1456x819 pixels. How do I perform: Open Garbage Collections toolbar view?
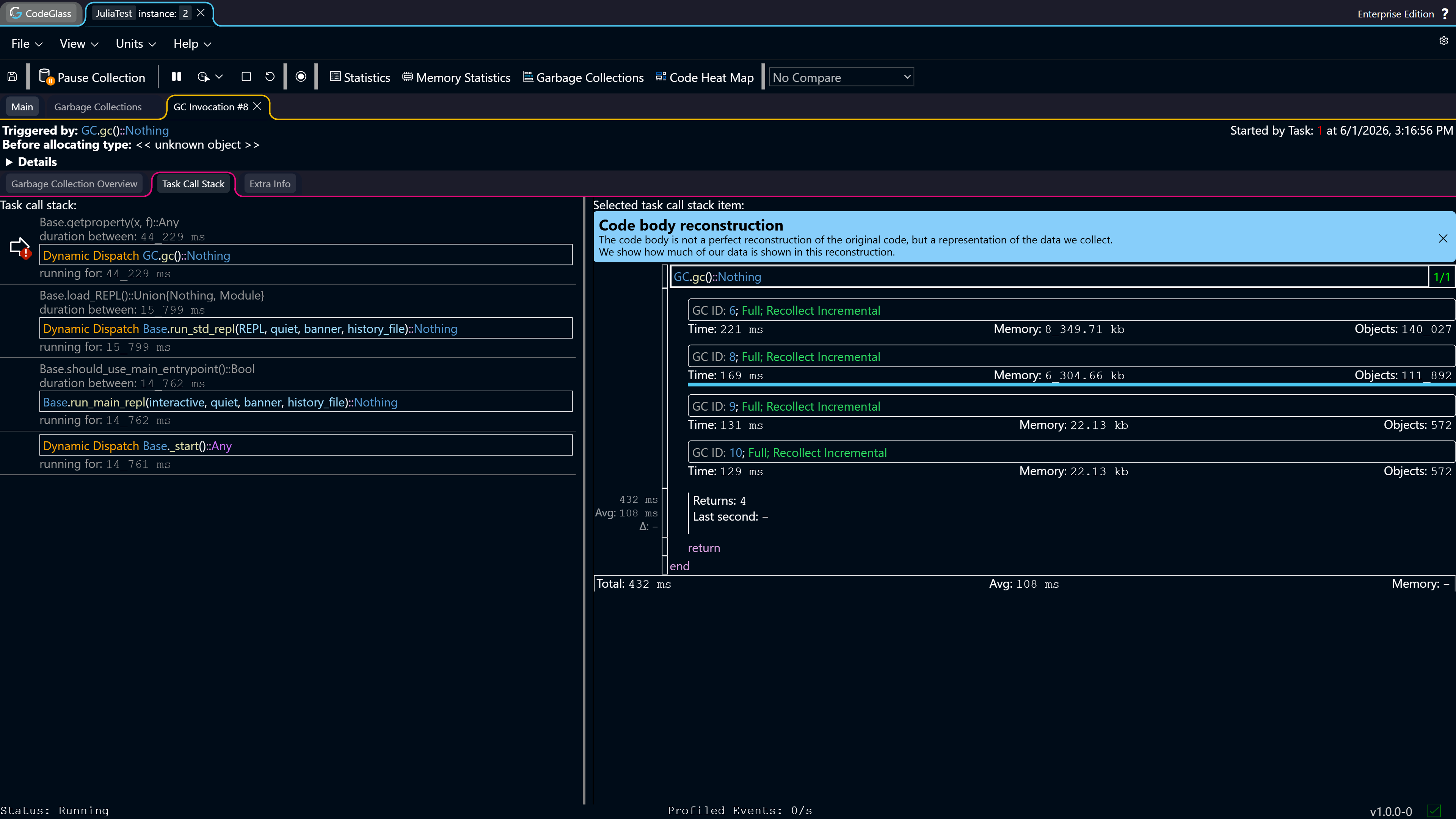583,77
